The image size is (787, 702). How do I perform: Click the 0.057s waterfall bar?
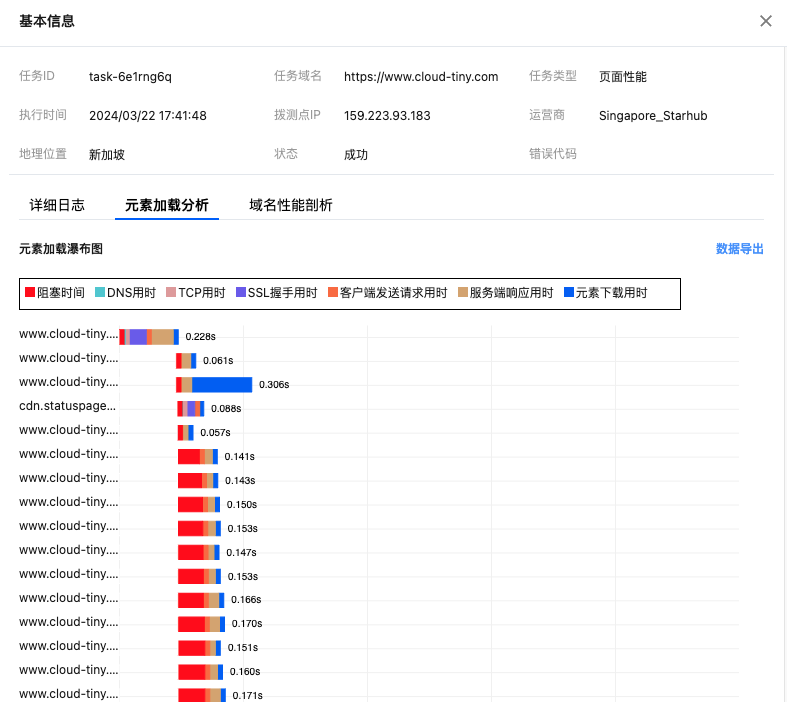(x=186, y=433)
